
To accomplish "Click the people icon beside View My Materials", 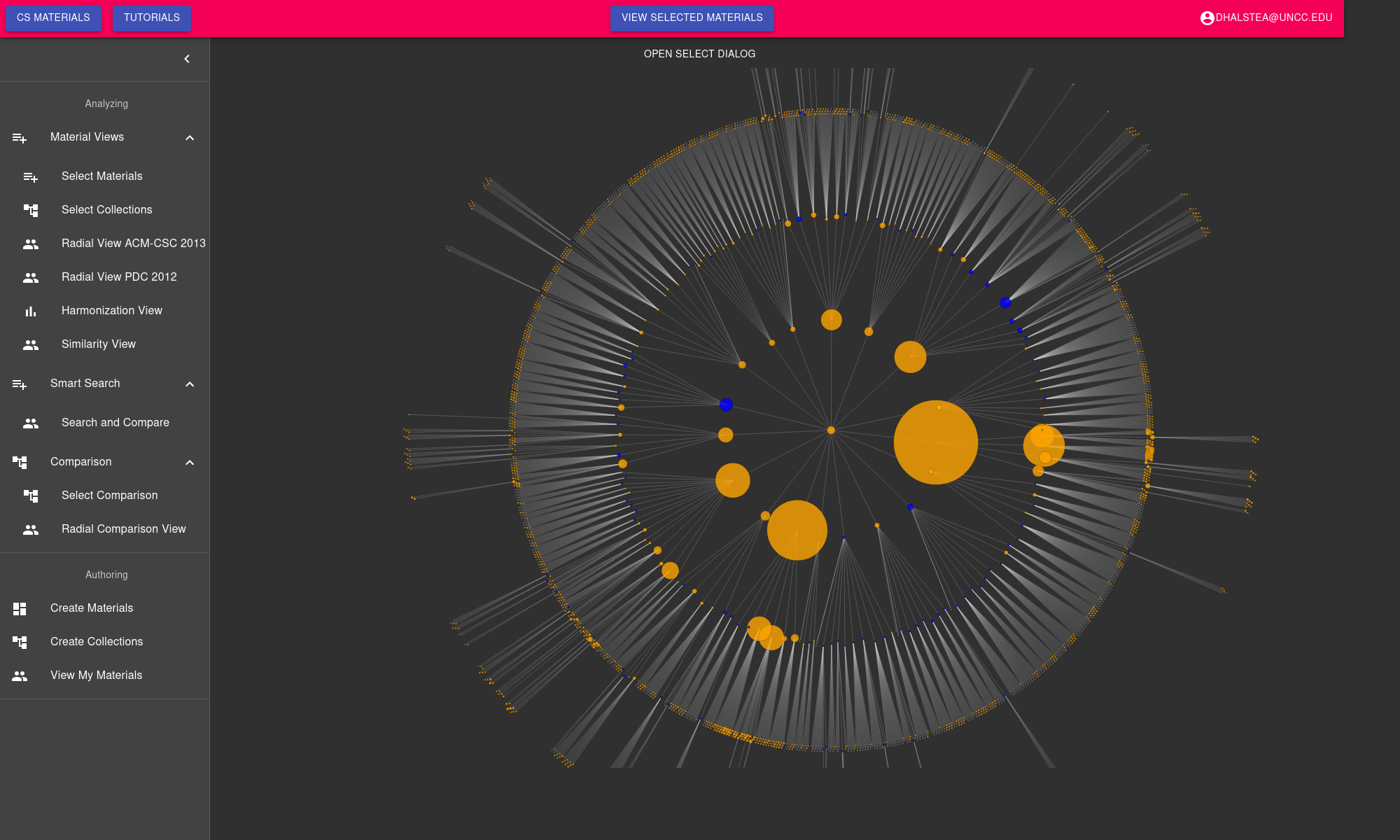I will 20,676.
